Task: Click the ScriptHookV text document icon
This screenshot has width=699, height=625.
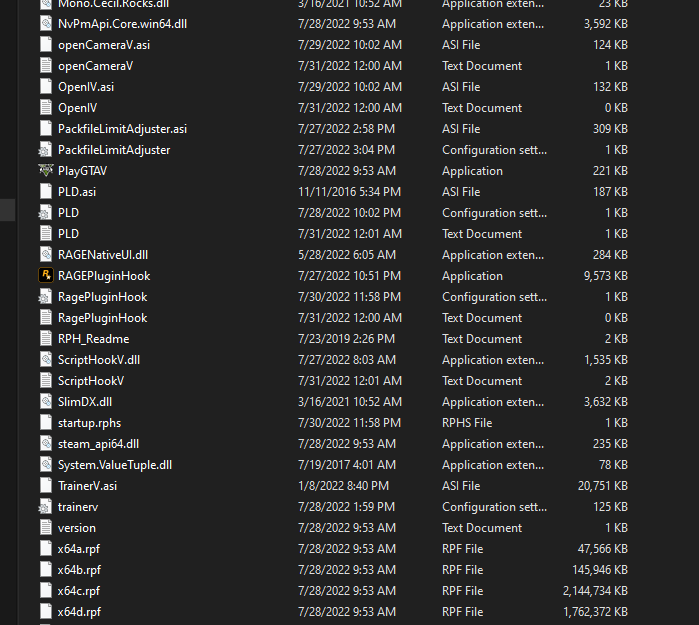Action: 45,381
